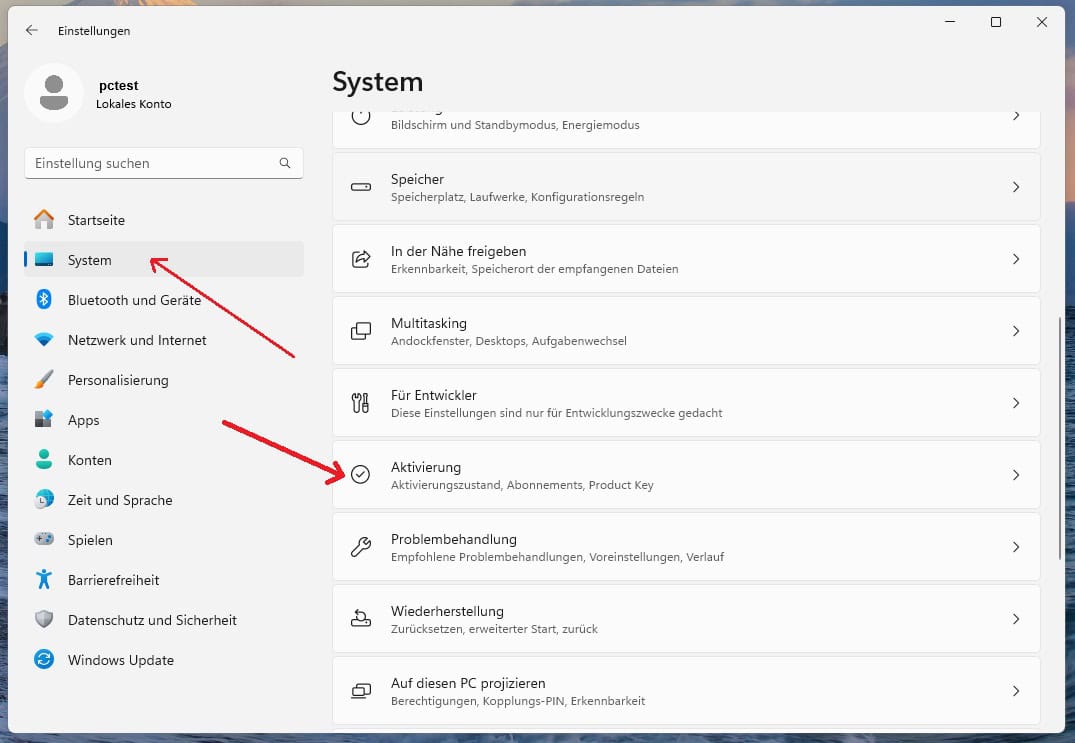The height and width of the screenshot is (743, 1075).
Task: Click the Datenschutz und Sicherheit shield icon
Action: pyautogui.click(x=44, y=620)
